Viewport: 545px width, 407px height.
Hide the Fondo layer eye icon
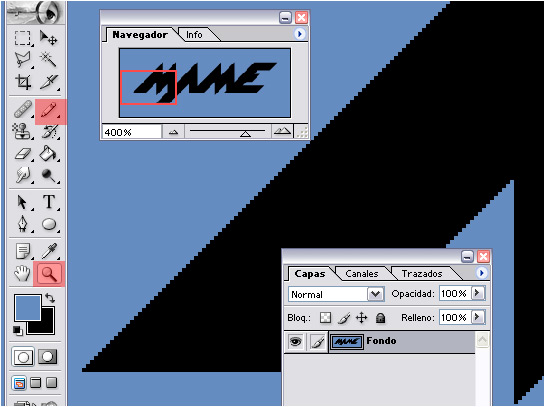(295, 342)
